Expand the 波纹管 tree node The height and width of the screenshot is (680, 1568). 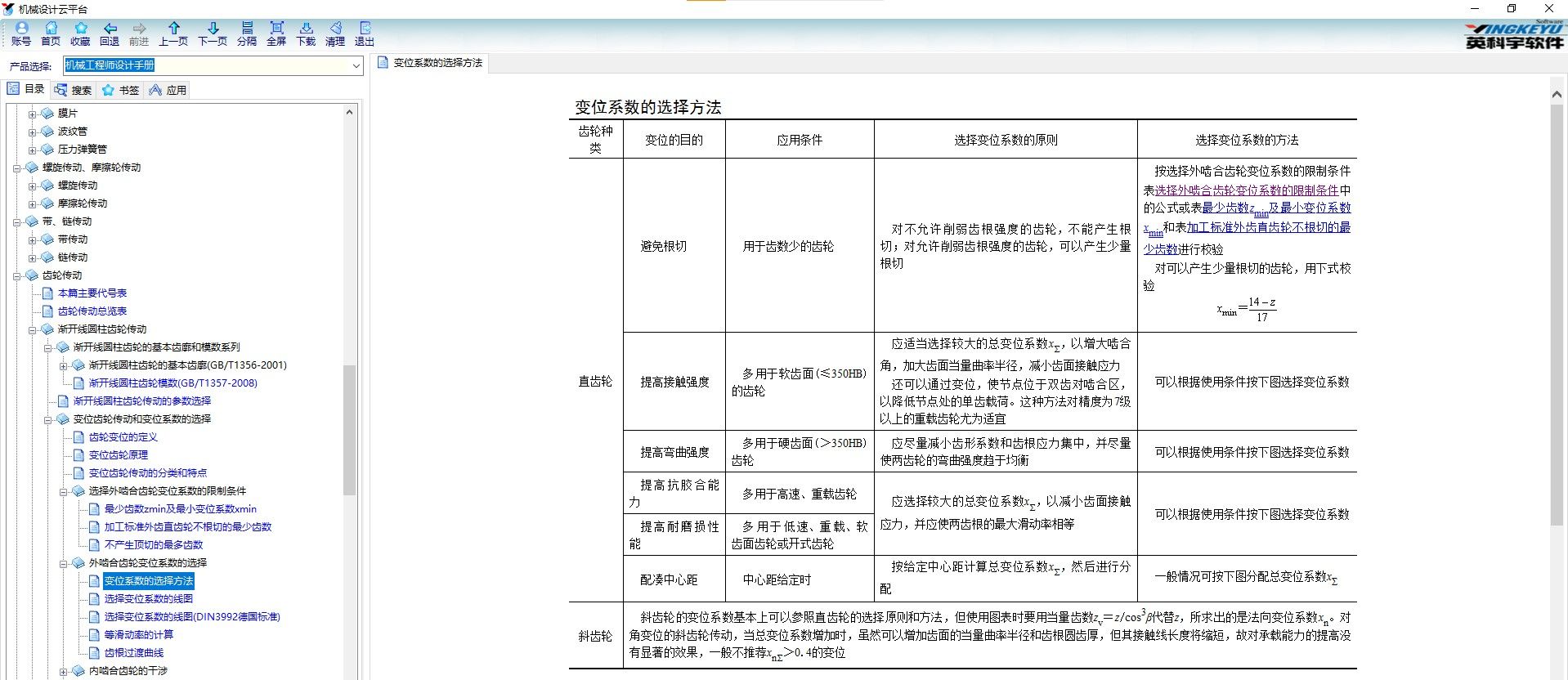coord(32,132)
